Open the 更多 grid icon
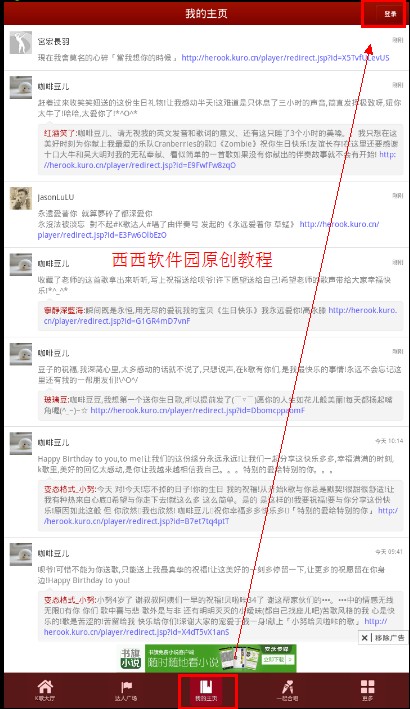Image resolution: width=410 pixels, height=709 pixels. tap(368, 690)
